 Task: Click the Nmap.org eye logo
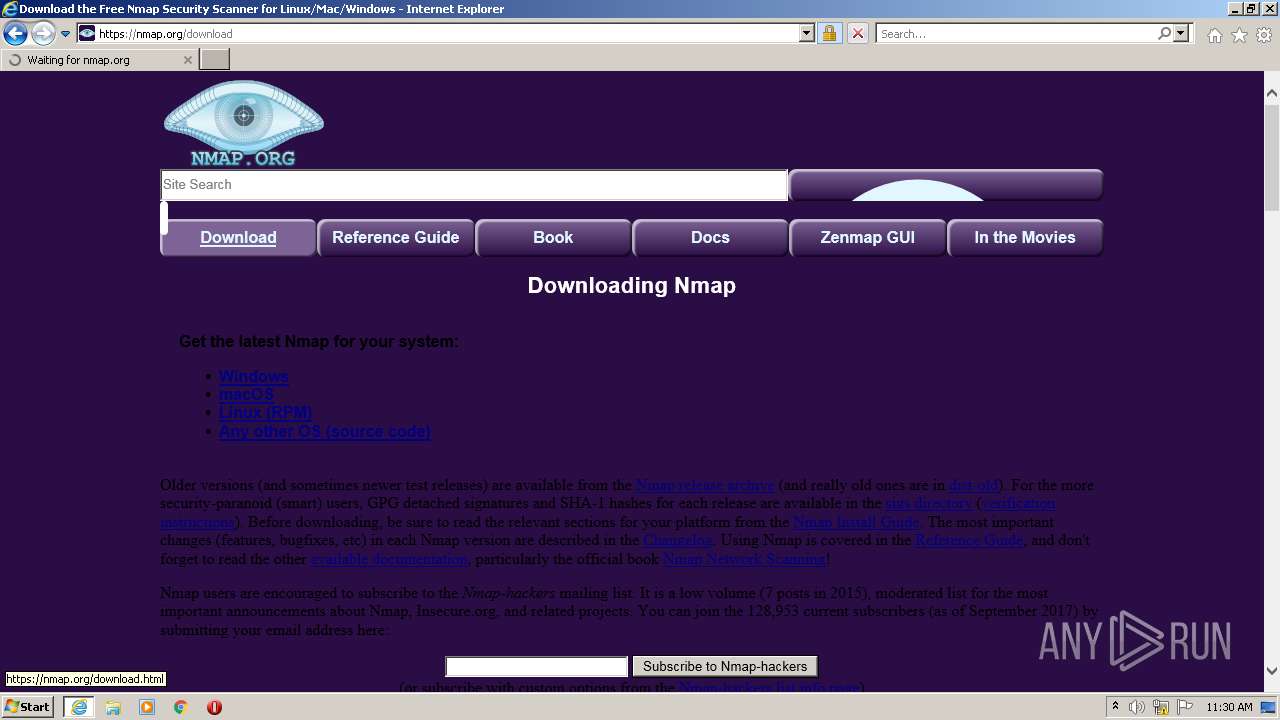pyautogui.click(x=243, y=122)
